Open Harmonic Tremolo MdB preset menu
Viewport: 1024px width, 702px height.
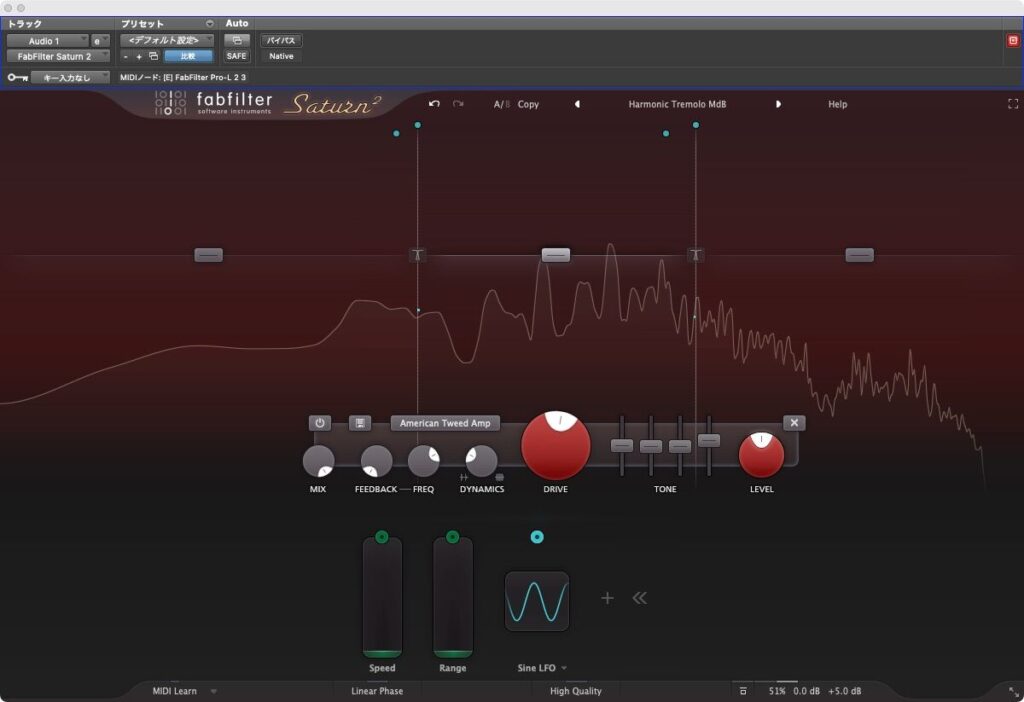click(677, 104)
